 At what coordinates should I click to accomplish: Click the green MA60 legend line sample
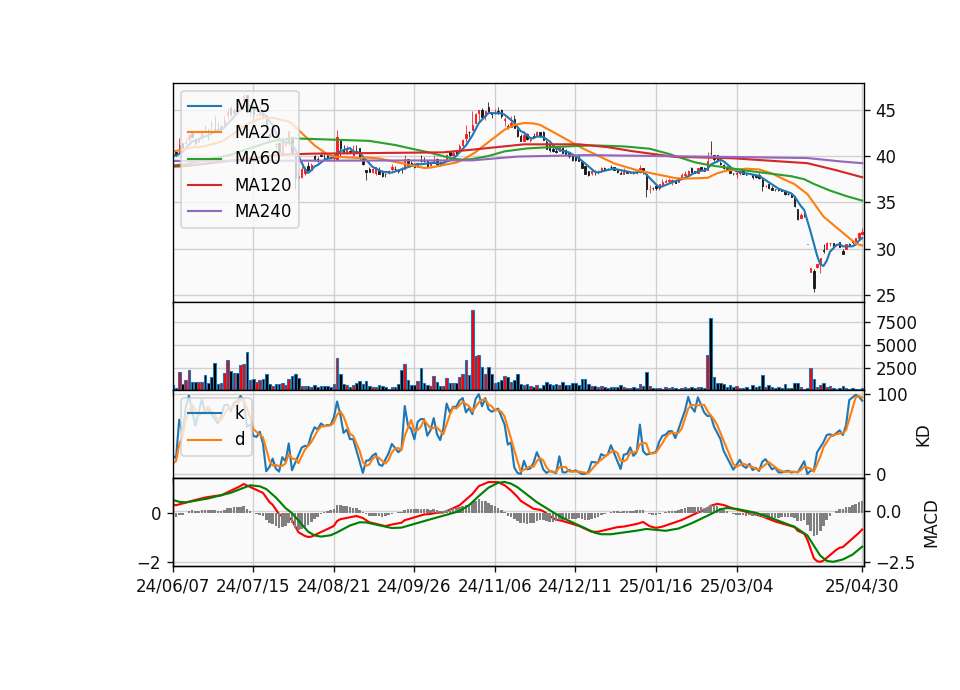point(204,159)
